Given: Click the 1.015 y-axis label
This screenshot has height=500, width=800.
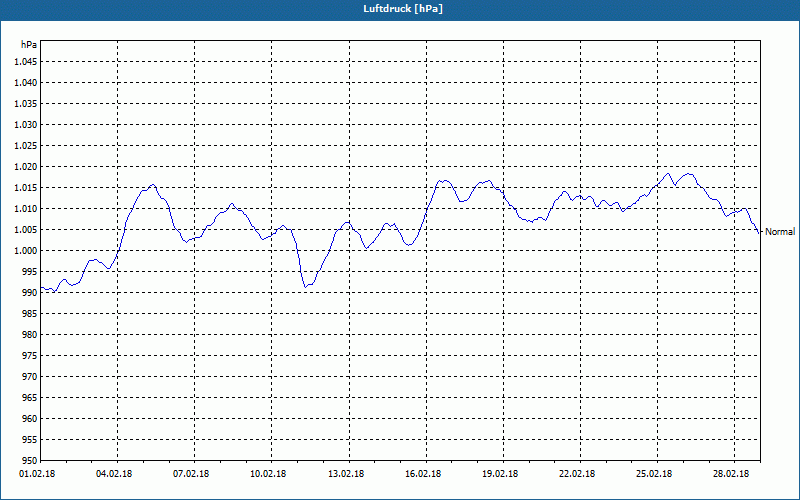Looking at the screenshot, I should coord(26,188).
